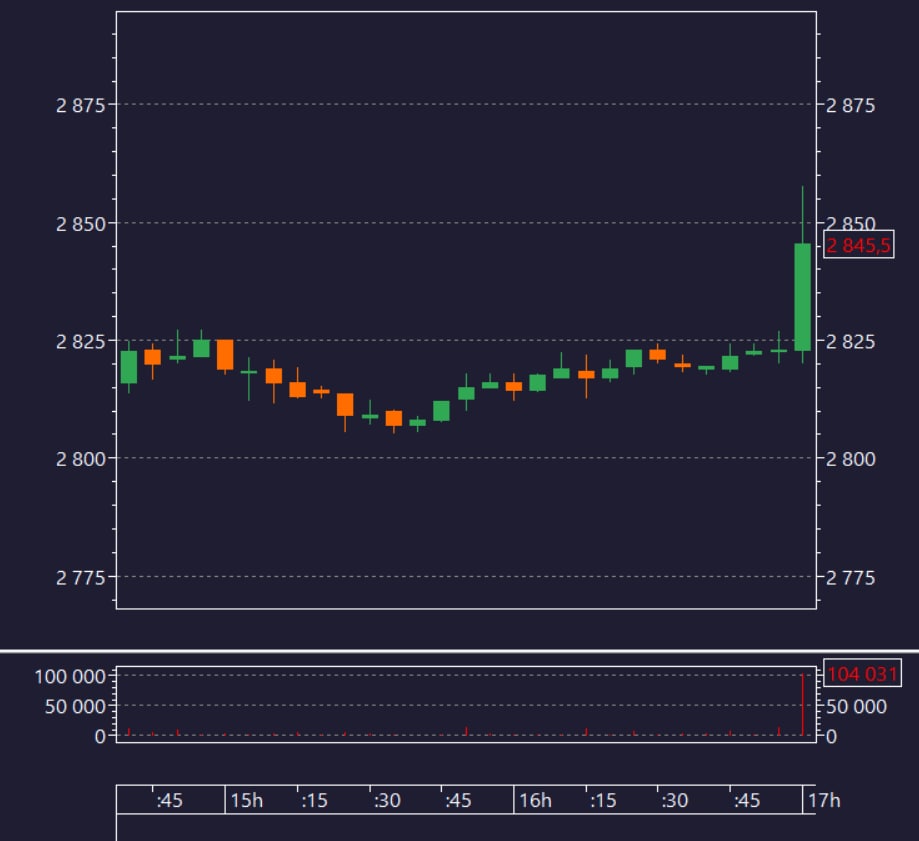Click the tall green candlestick at 17h
This screenshot has width=919, height=841.
pos(802,297)
